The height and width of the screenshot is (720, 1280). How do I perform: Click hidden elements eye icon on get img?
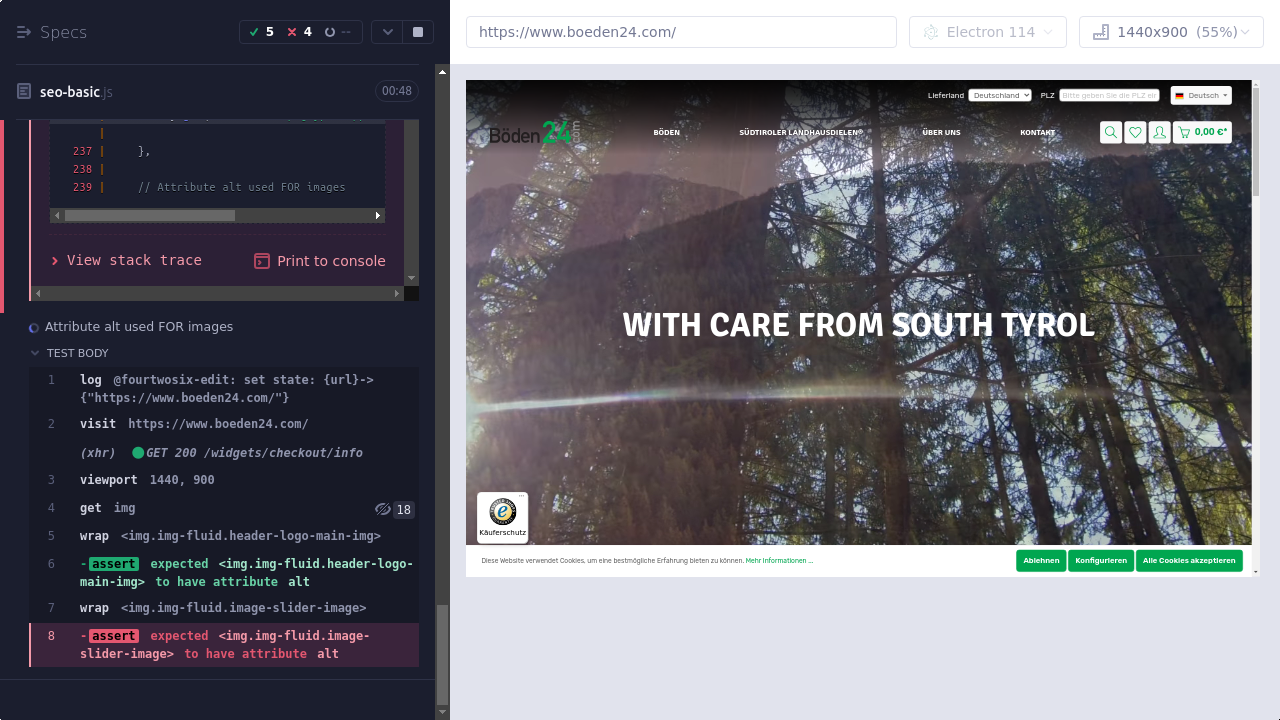pyautogui.click(x=382, y=509)
